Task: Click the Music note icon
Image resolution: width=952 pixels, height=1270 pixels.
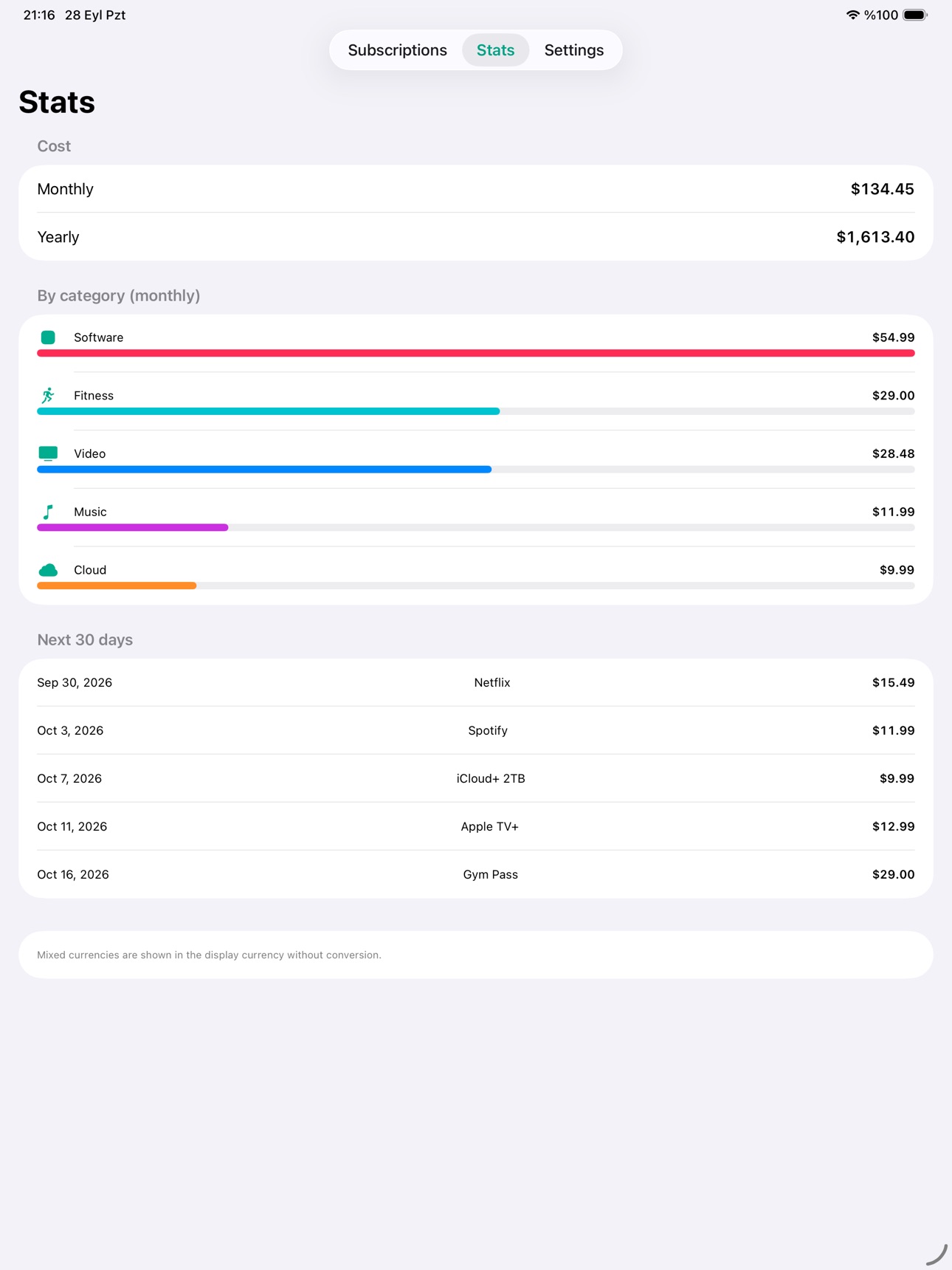Action: click(48, 512)
